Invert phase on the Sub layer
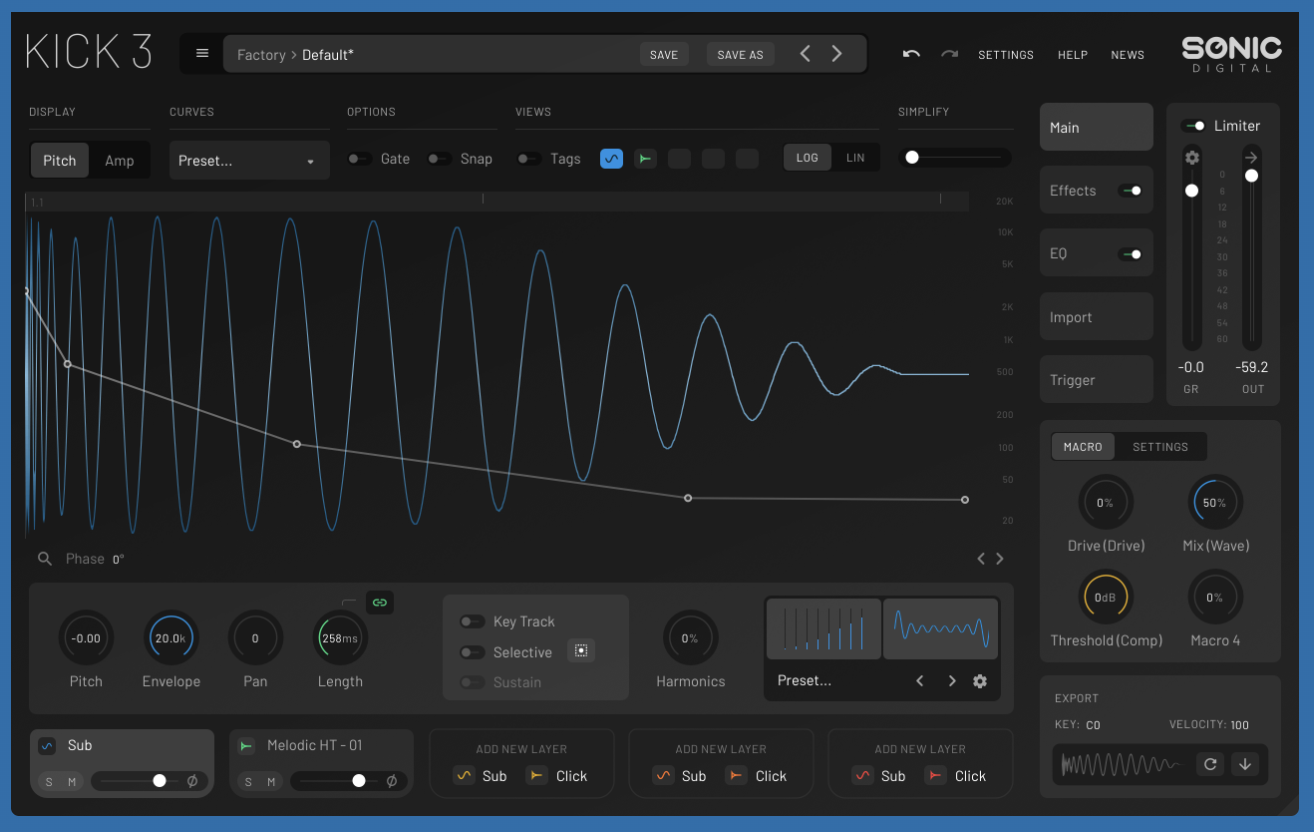The height and width of the screenshot is (832, 1314). pyautogui.click(x=193, y=781)
